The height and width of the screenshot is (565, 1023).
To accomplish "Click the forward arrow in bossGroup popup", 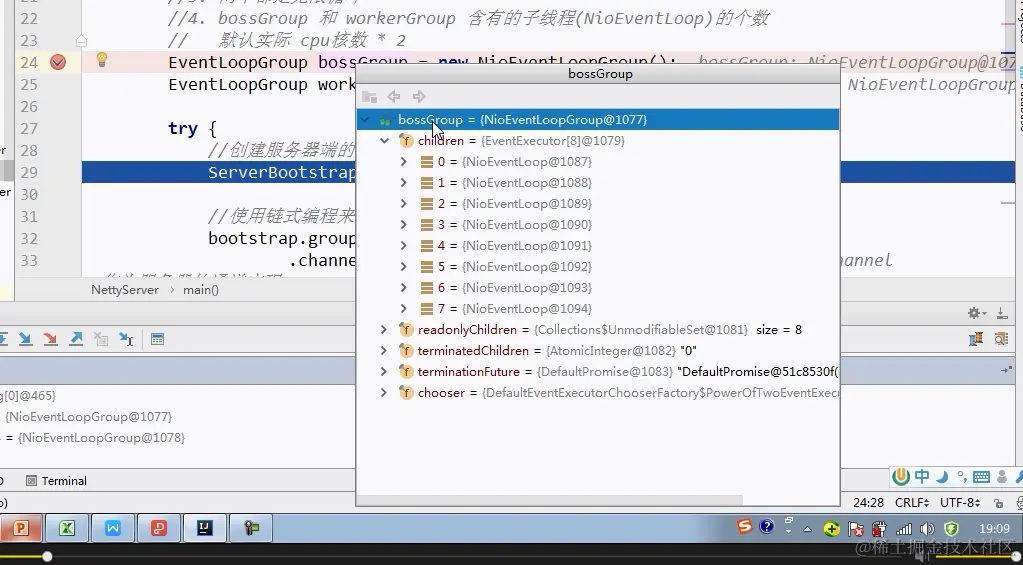I will [419, 97].
